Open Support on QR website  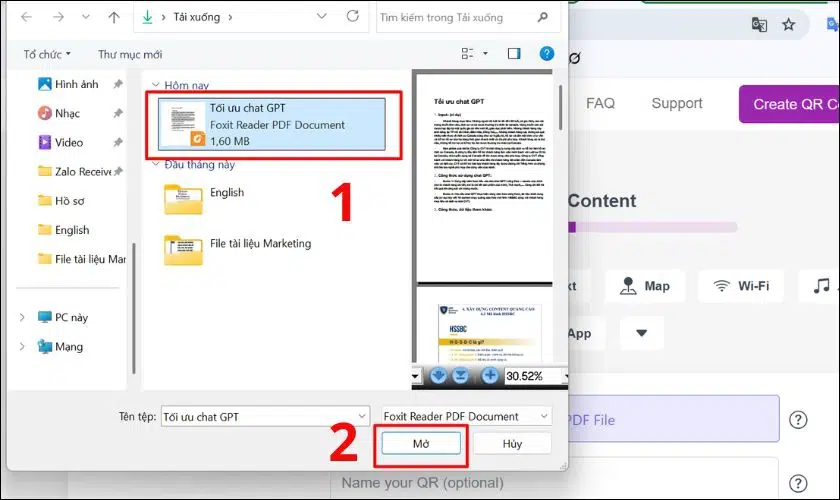677,103
